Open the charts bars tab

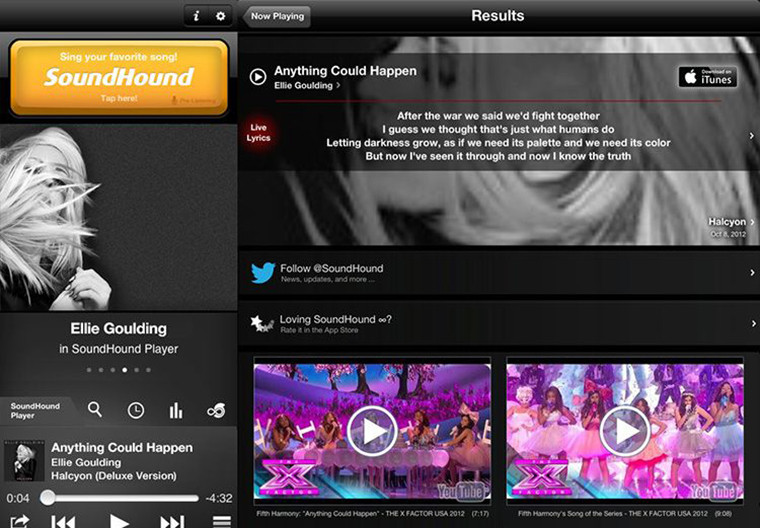pos(176,411)
